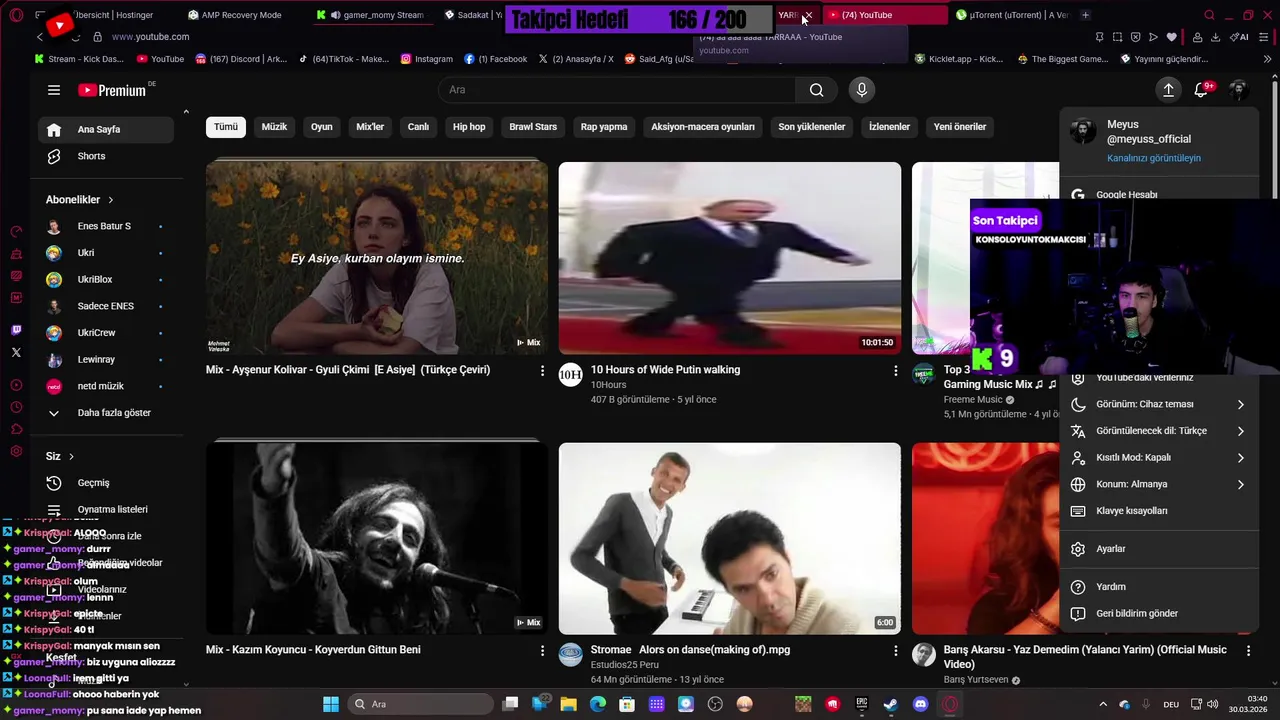Open the Facebook bookmark
The height and width of the screenshot is (720, 1280).
coord(496,59)
